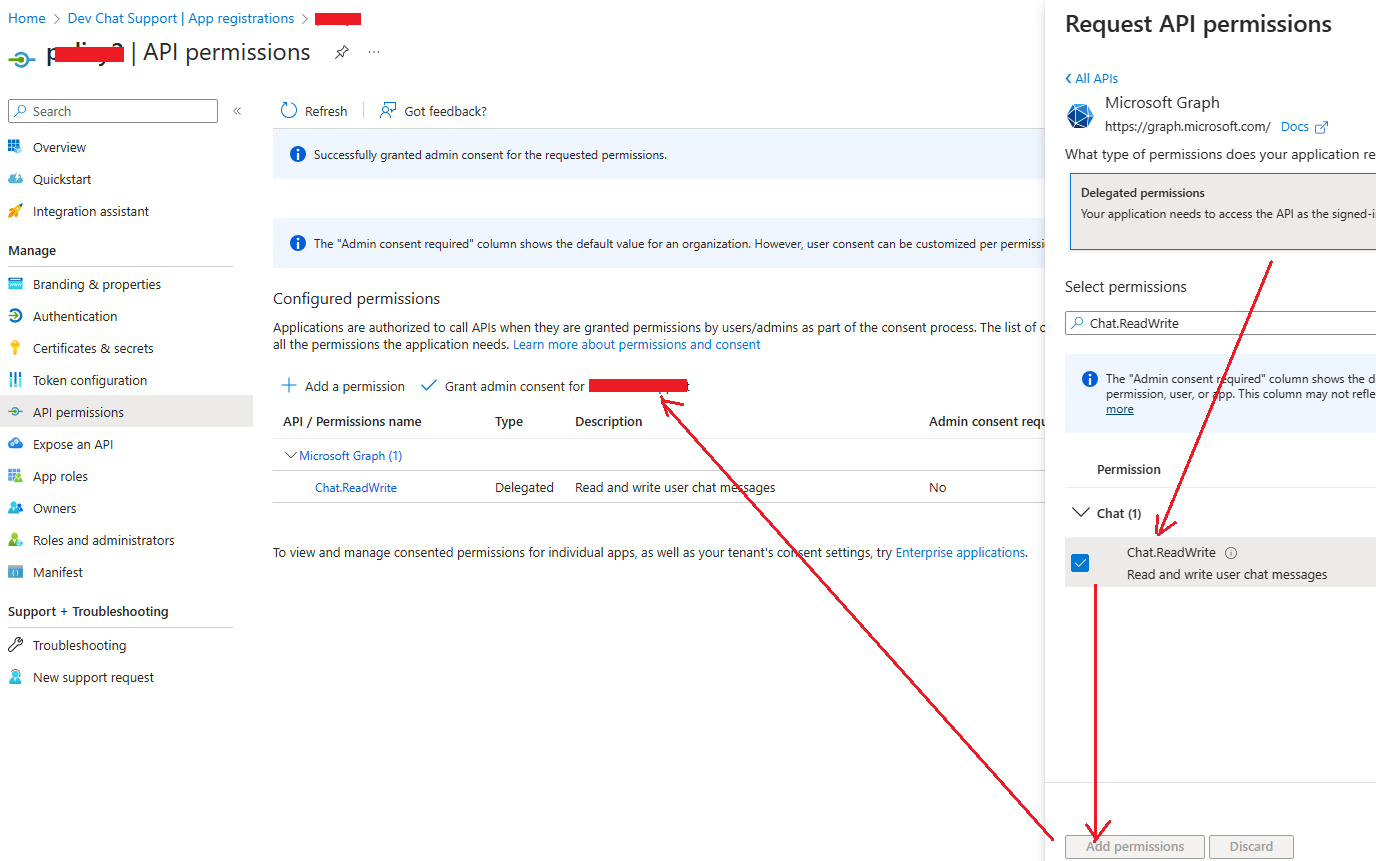The image size is (1376, 861).
Task: Click the Integration assistant rocket icon
Action: 15,211
